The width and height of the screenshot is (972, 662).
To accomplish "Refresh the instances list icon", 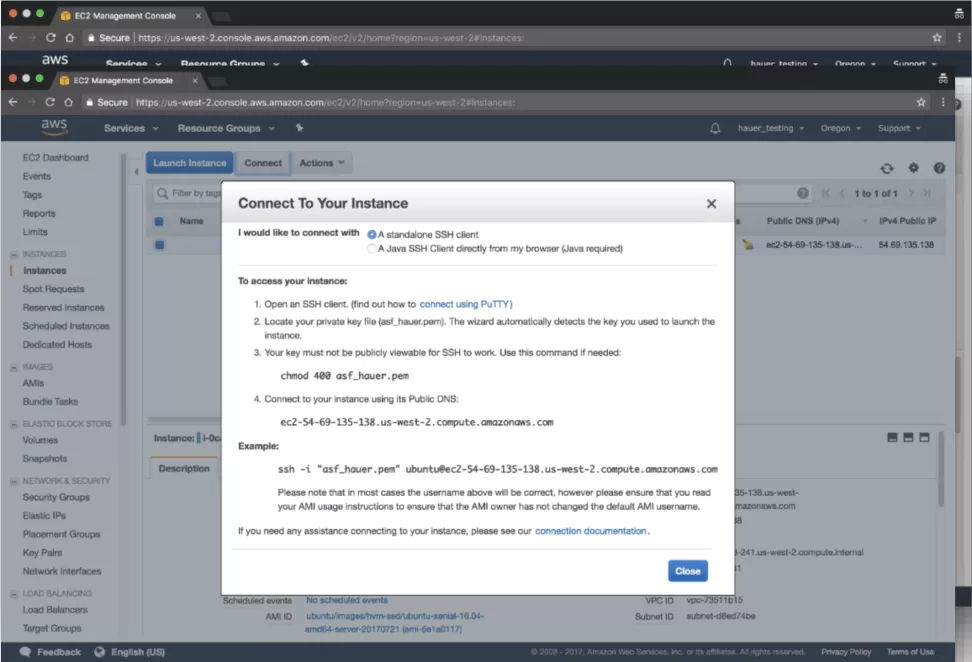I will 887,168.
